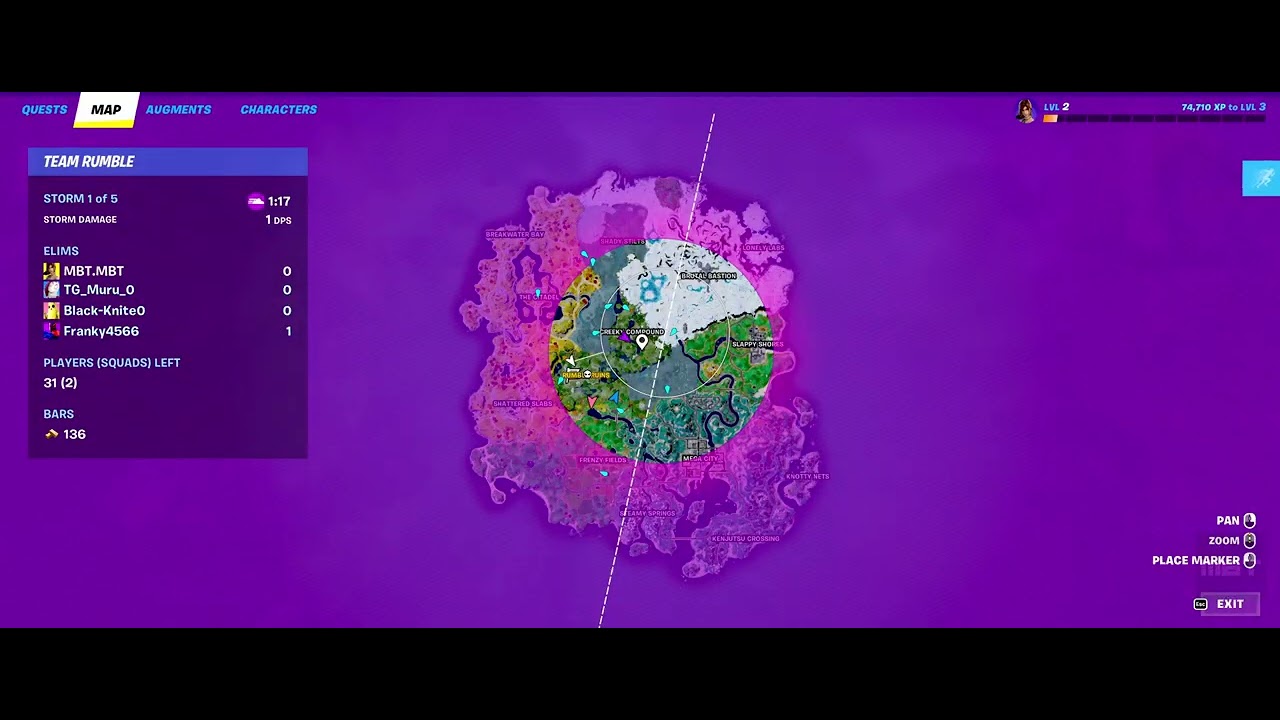
Task: Click the Steamy Springs map label
Action: [x=647, y=513]
